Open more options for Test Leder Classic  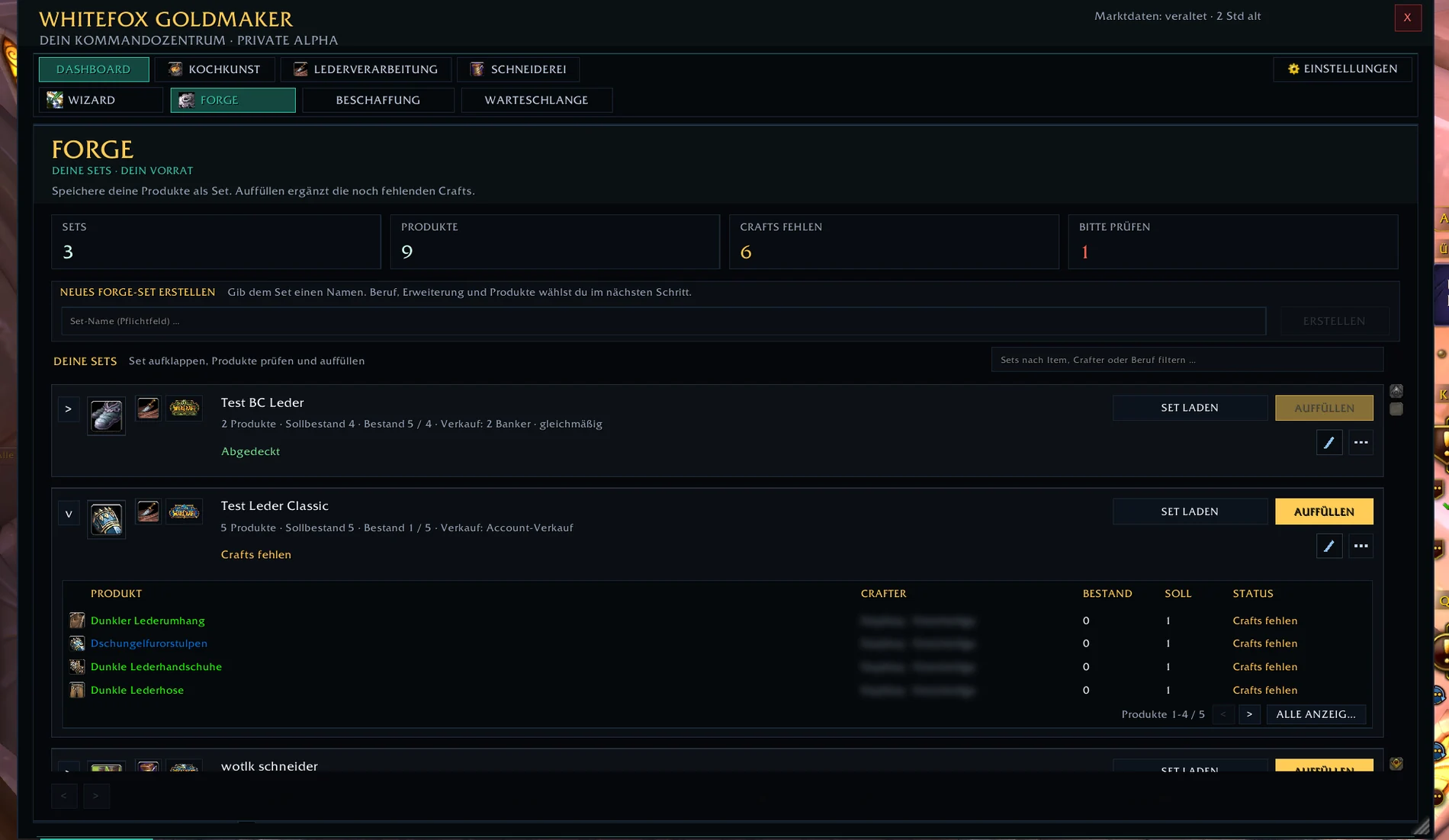[1361, 546]
